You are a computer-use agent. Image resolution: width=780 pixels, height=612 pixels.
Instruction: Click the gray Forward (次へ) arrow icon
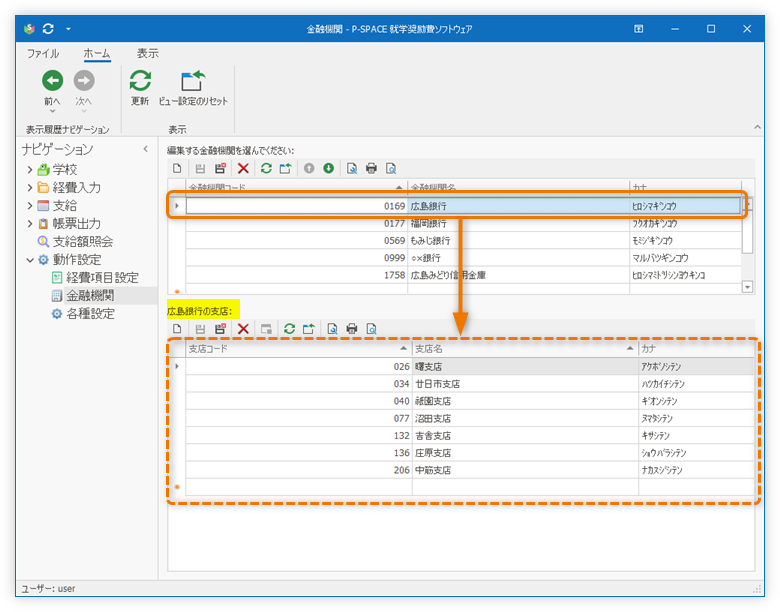[x=84, y=81]
